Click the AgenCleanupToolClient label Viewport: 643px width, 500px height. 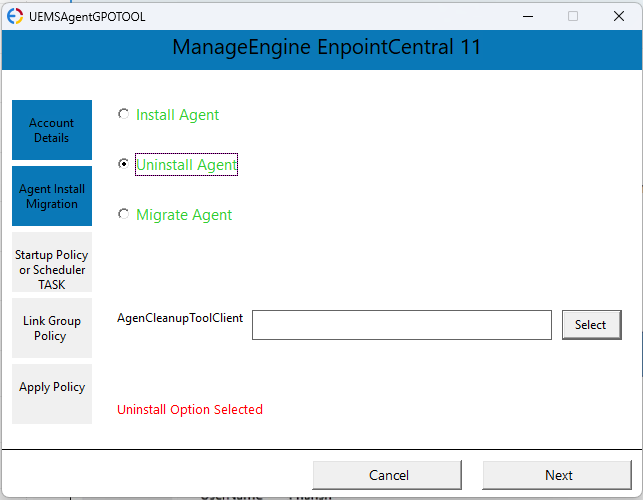tap(180, 318)
